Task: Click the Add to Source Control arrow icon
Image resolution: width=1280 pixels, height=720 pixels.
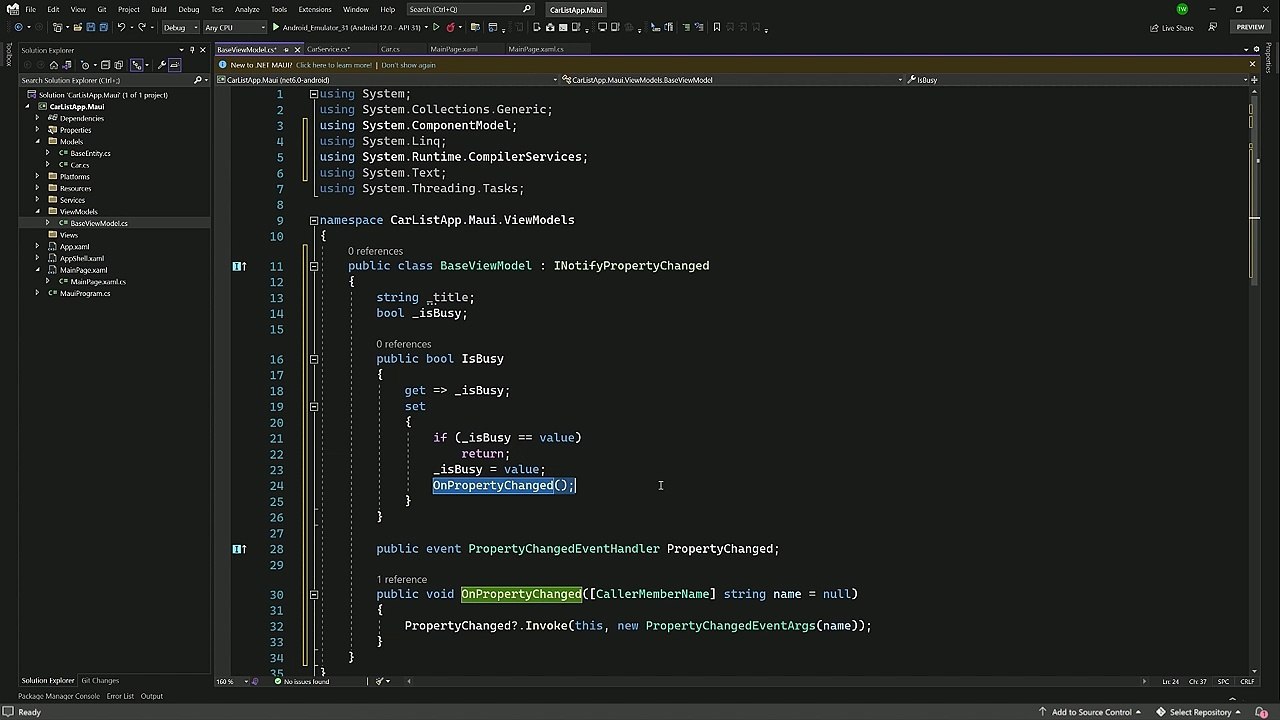Action: point(1043,712)
